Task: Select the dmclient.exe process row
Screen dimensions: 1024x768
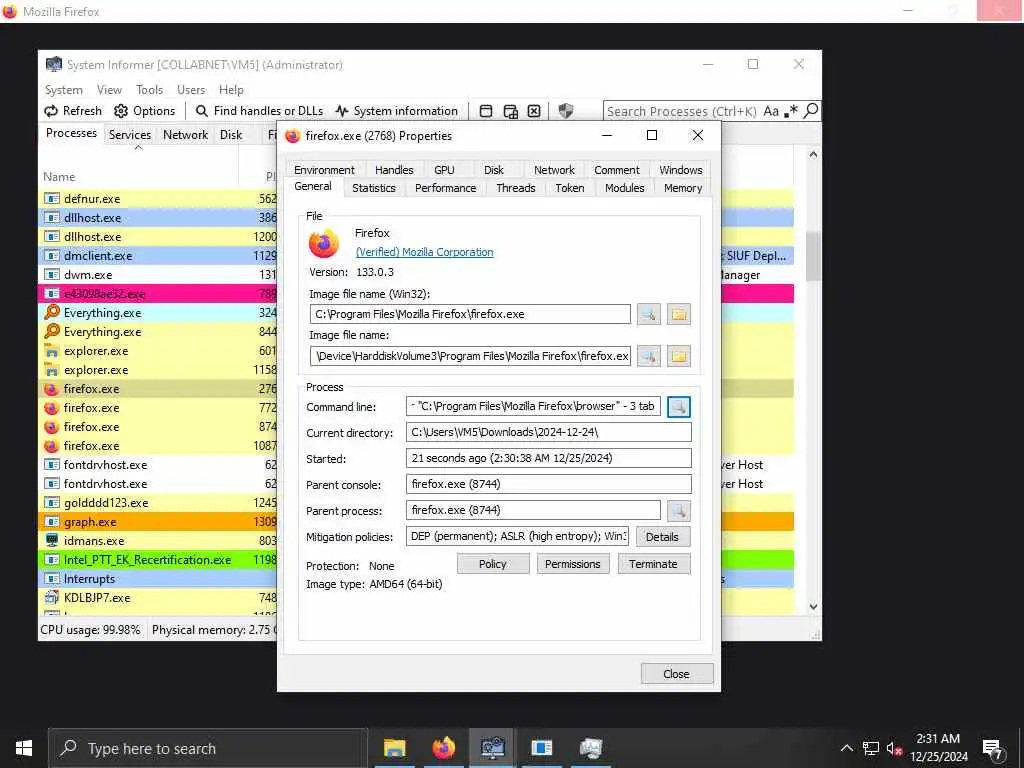Action: tap(157, 256)
